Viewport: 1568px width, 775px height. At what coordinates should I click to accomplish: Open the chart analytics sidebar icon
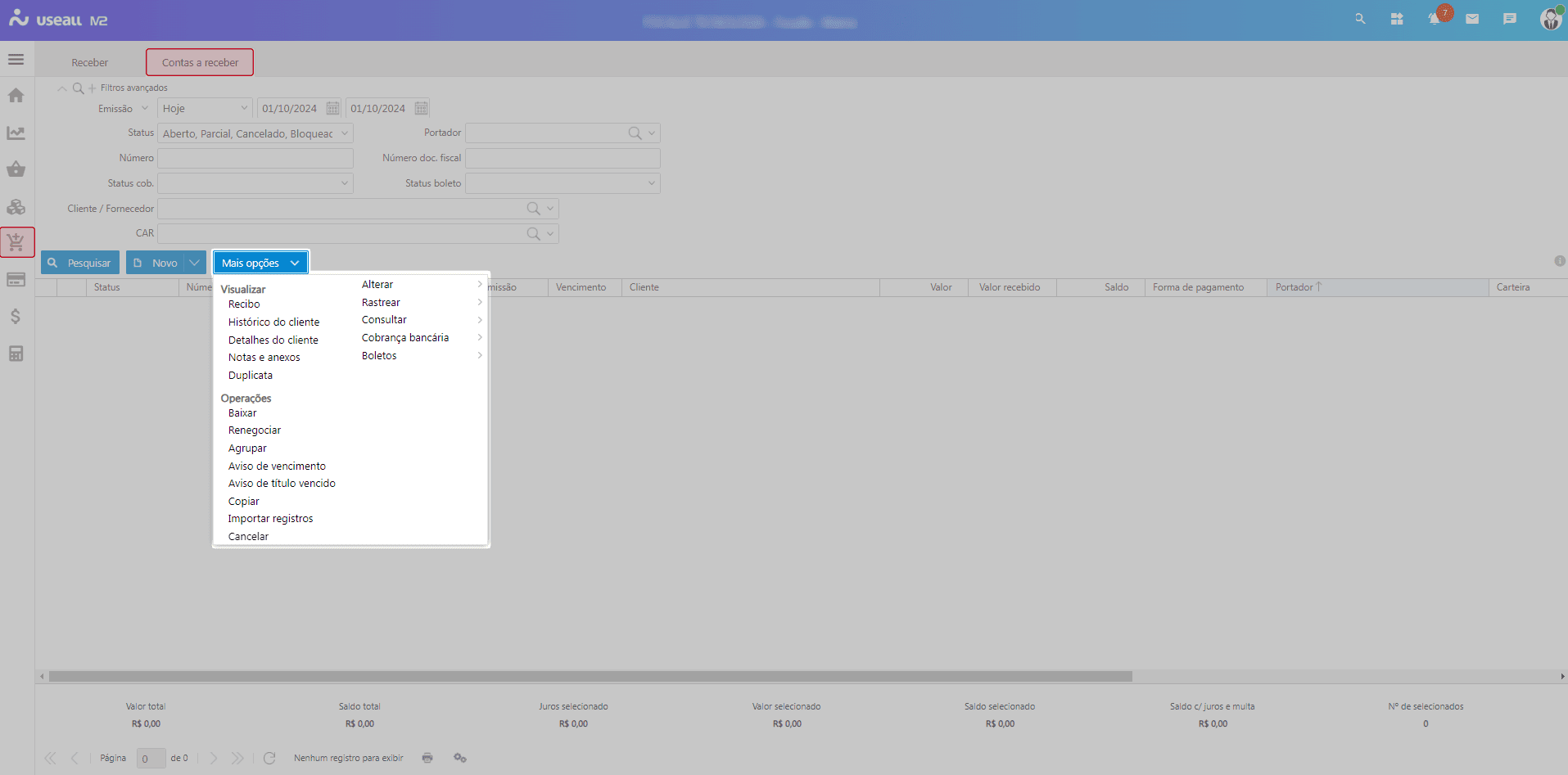point(16,133)
